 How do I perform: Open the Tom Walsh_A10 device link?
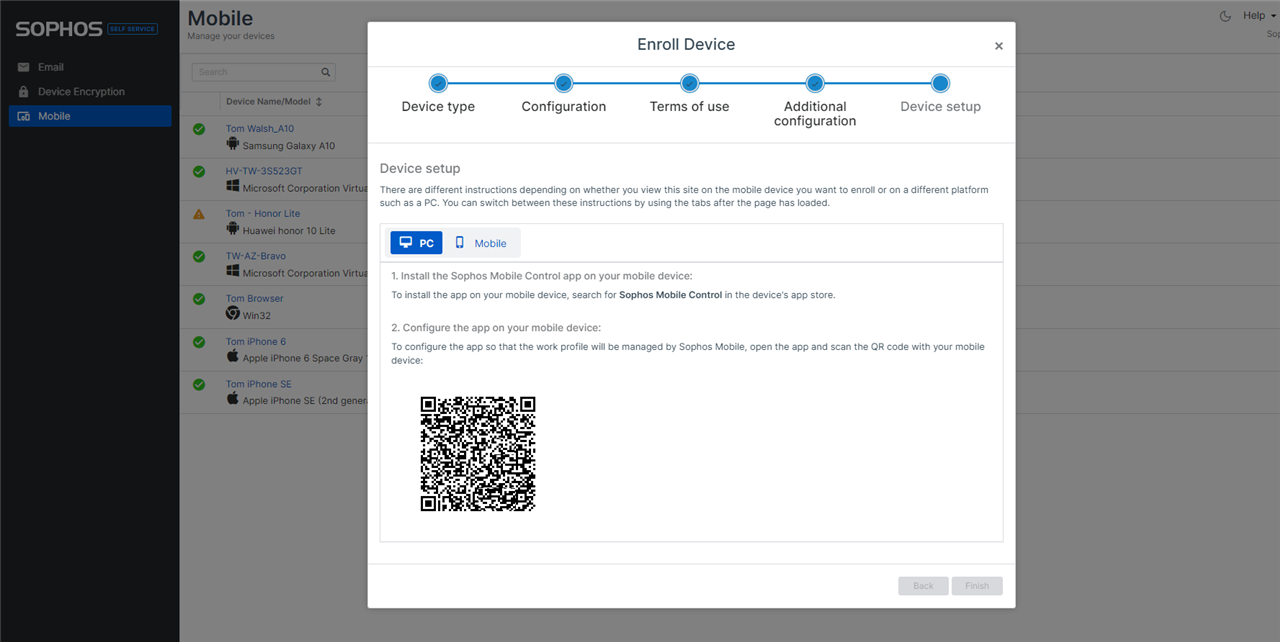tap(260, 129)
